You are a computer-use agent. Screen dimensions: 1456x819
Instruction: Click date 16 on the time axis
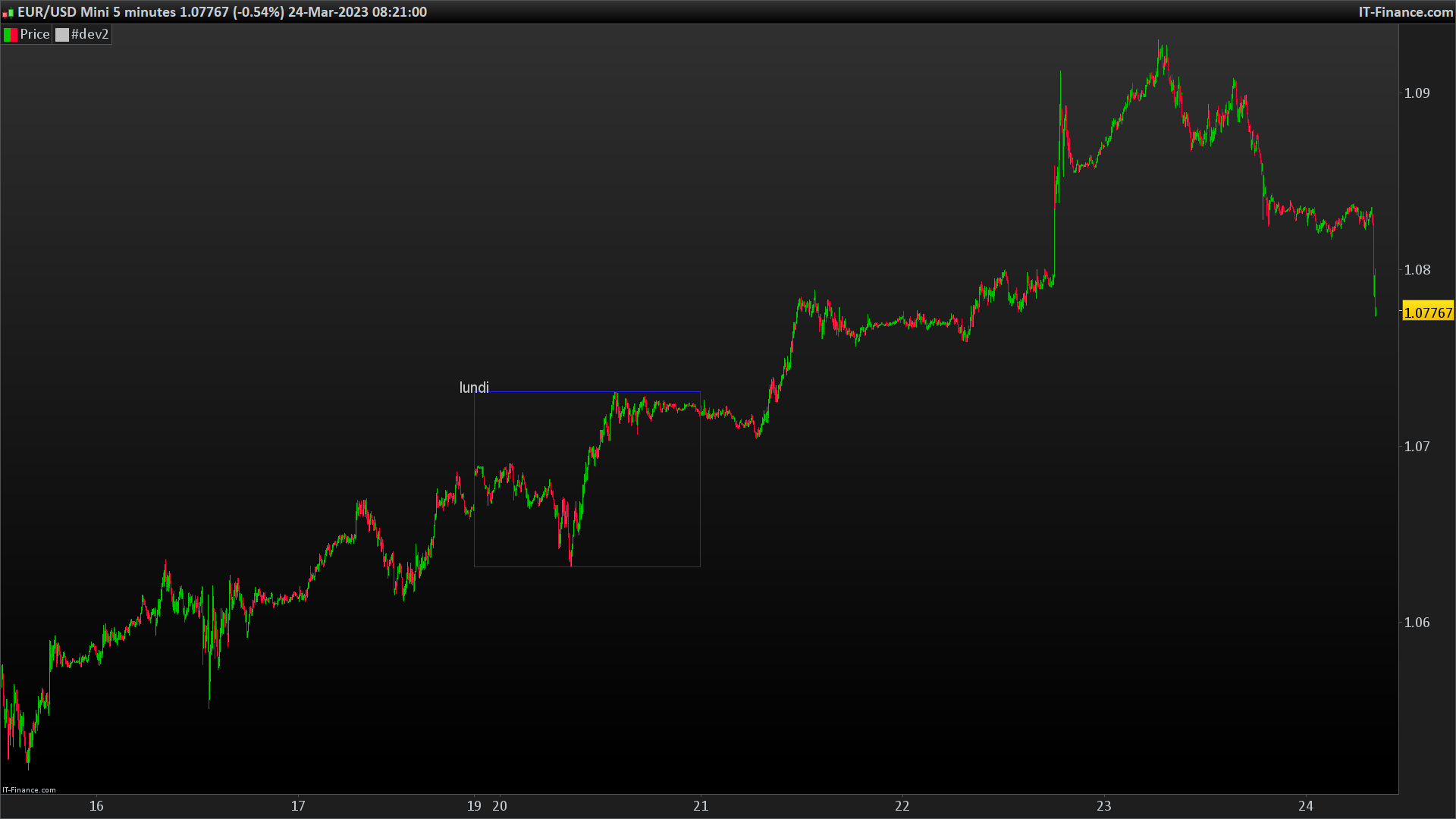click(96, 806)
